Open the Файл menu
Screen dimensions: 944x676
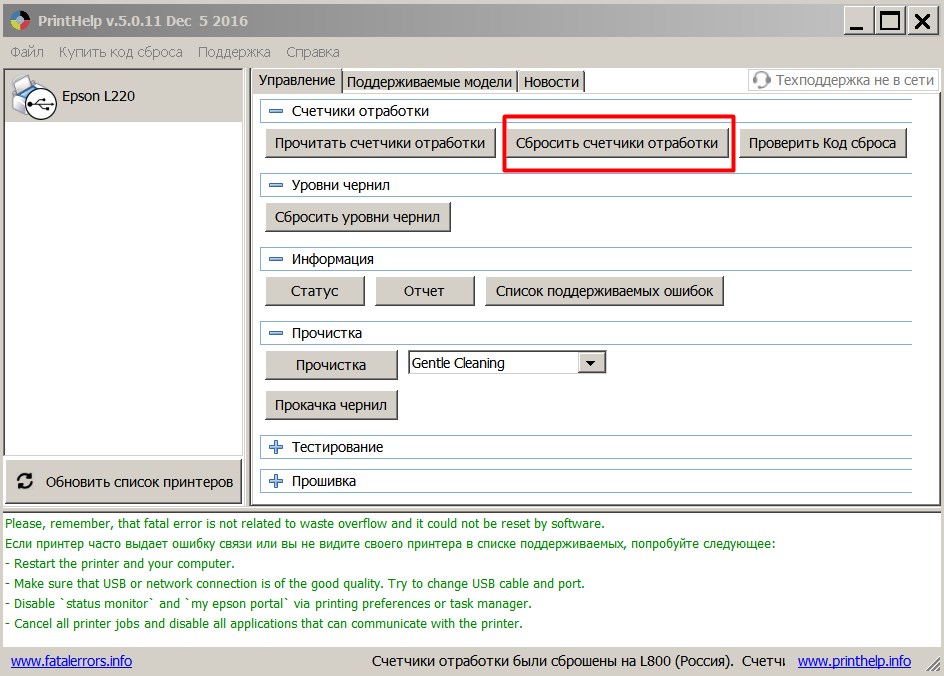pos(27,52)
